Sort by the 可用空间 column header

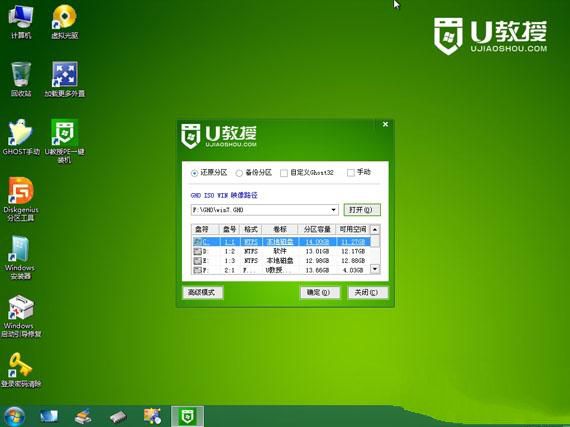pos(353,229)
